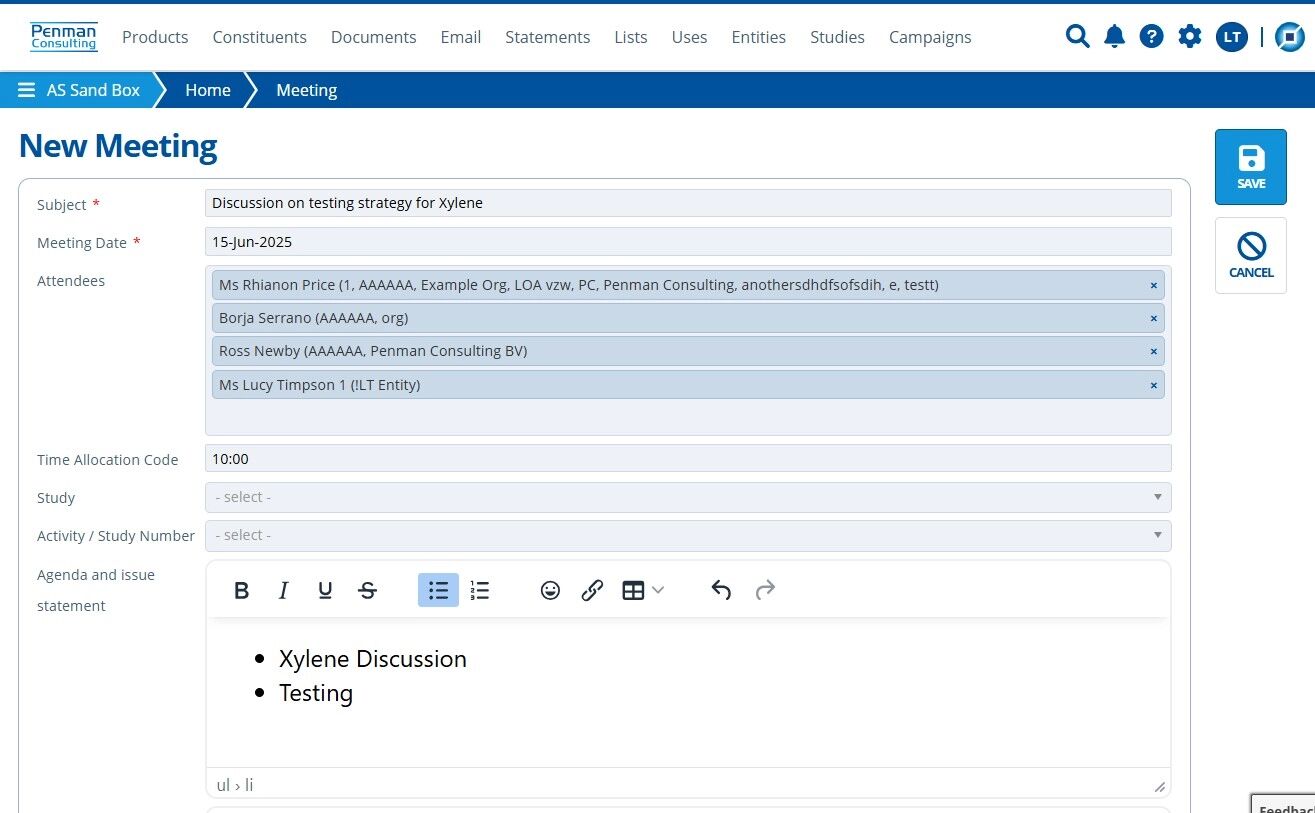Screen dimensions: 1315x813
Task: Toggle the bulleted list button
Action: (x=438, y=590)
